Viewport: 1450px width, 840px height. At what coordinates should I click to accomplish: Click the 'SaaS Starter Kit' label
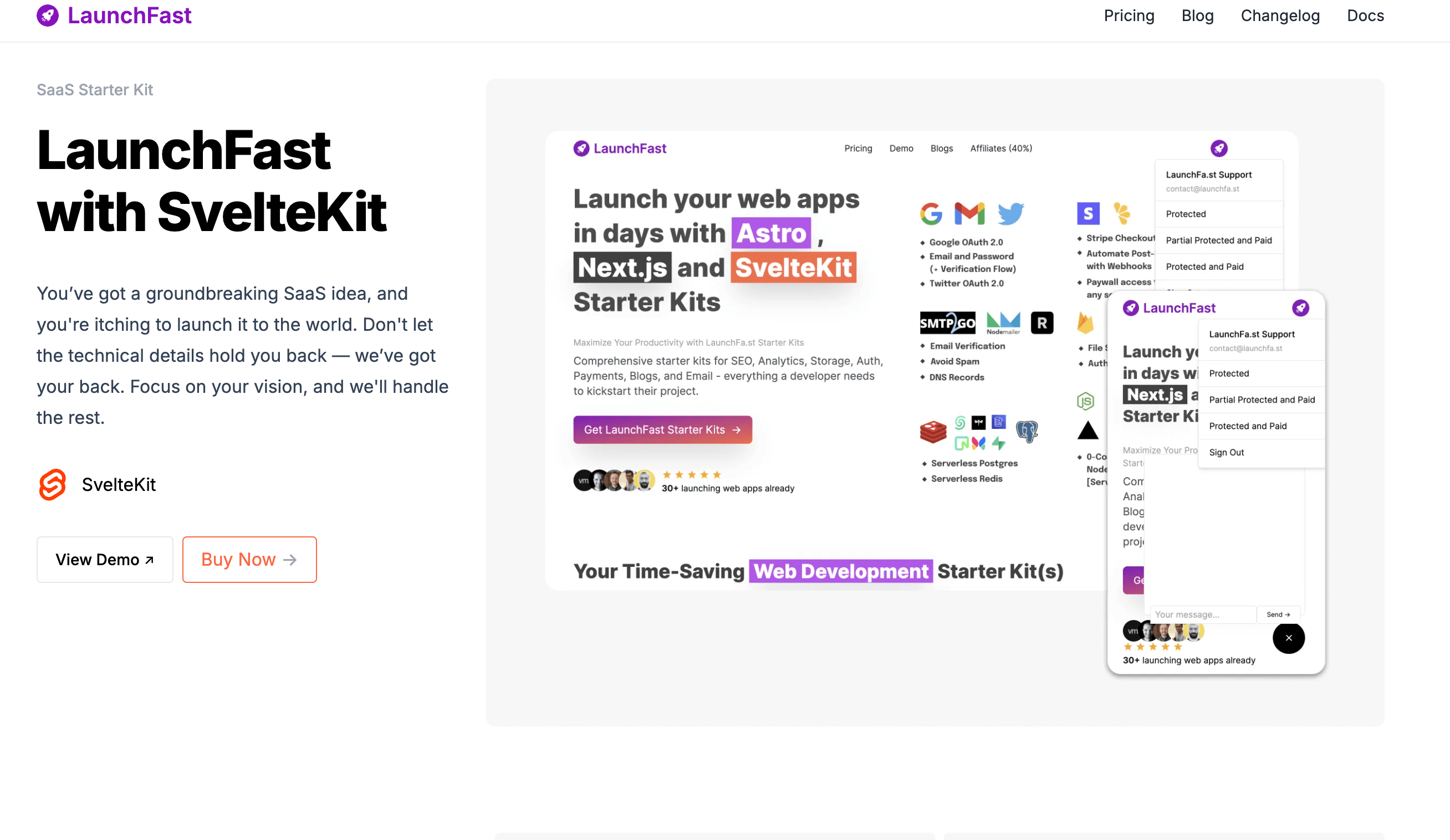tap(94, 90)
